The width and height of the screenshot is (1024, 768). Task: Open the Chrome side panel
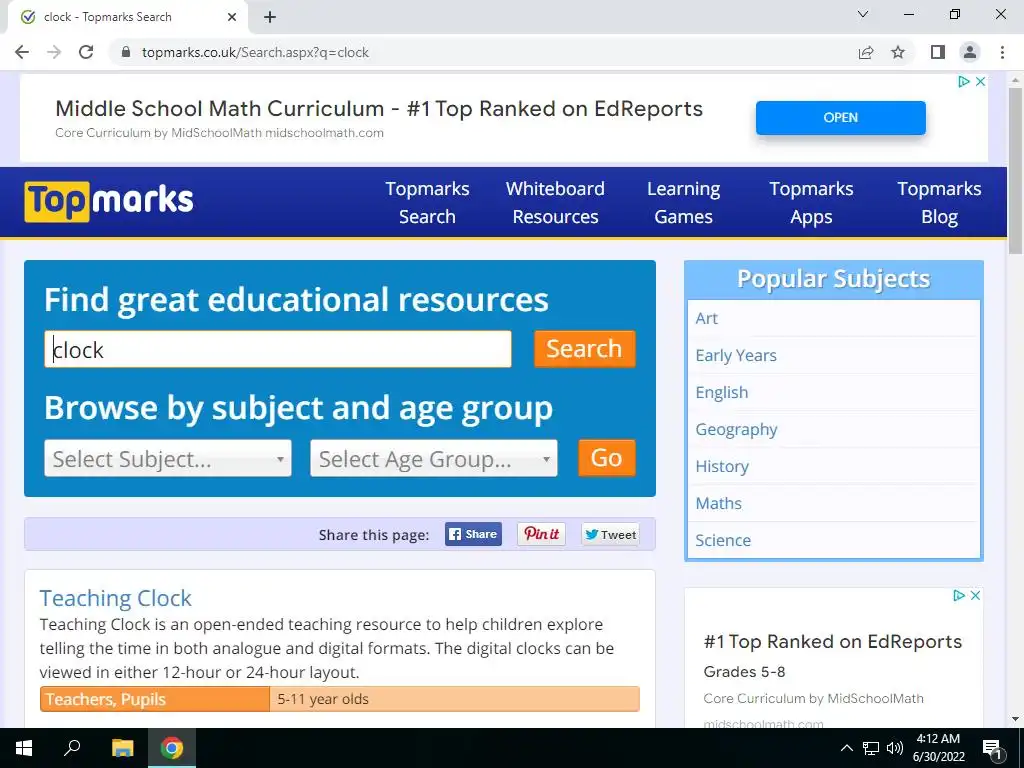pyautogui.click(x=938, y=52)
